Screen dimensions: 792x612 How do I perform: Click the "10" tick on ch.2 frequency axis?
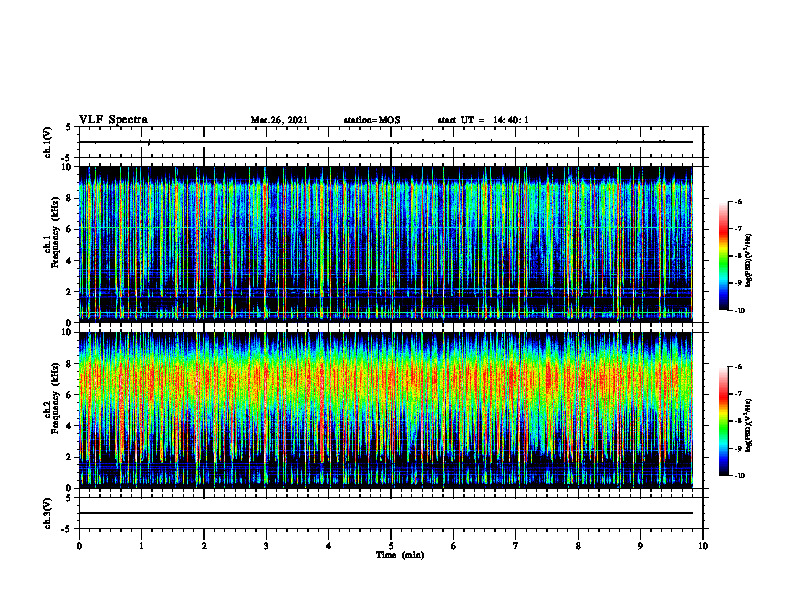click(67, 332)
